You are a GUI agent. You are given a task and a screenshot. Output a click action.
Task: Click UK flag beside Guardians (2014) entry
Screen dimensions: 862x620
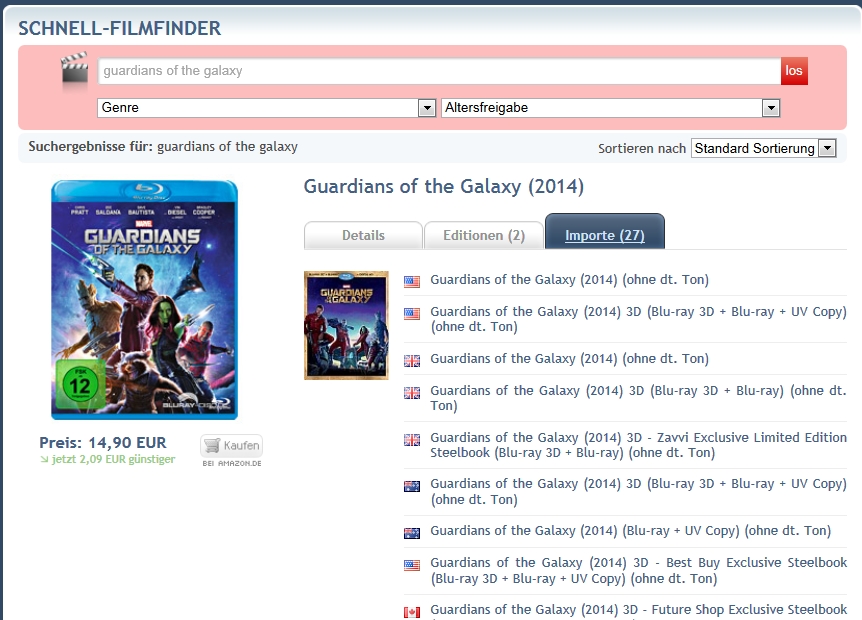(412, 361)
